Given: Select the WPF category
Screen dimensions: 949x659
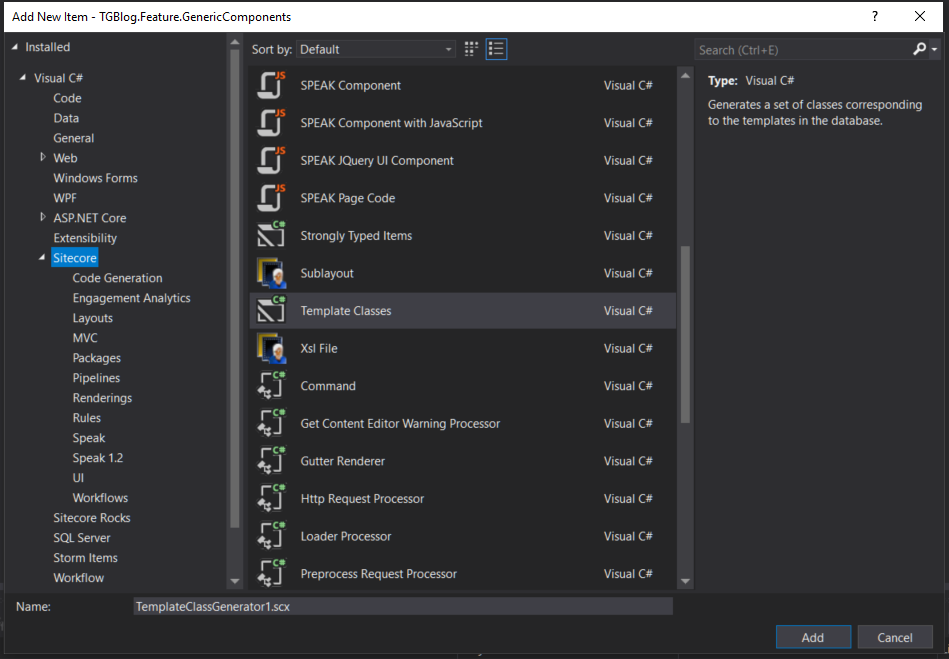Looking at the screenshot, I should tap(65, 198).
